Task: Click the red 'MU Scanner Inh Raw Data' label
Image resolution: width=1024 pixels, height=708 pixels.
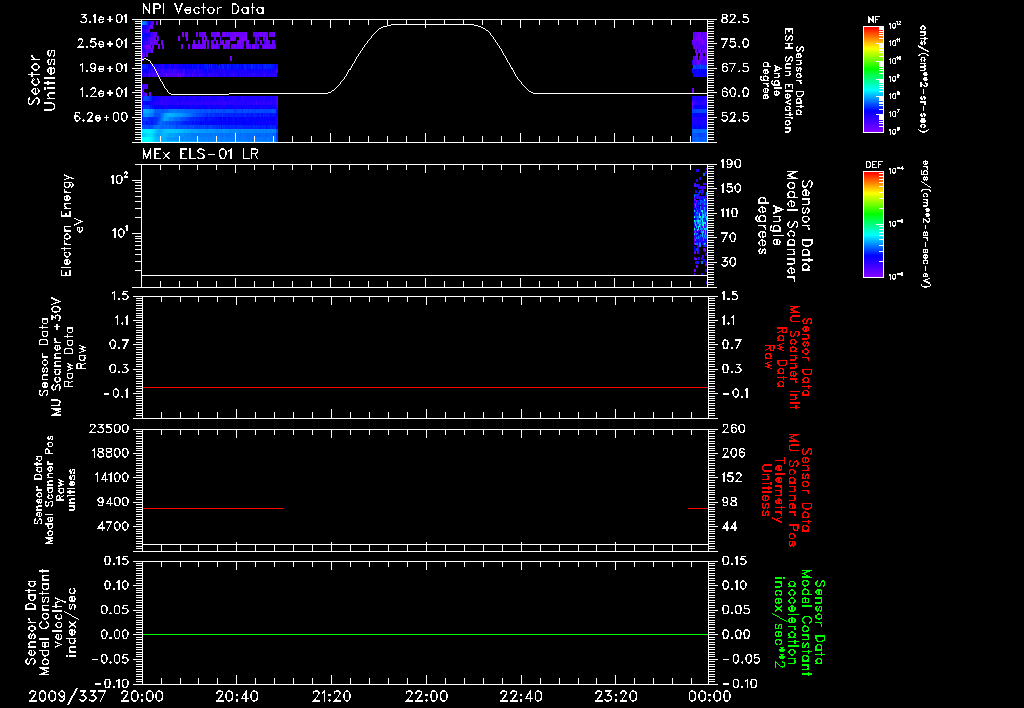Action: pos(788,357)
